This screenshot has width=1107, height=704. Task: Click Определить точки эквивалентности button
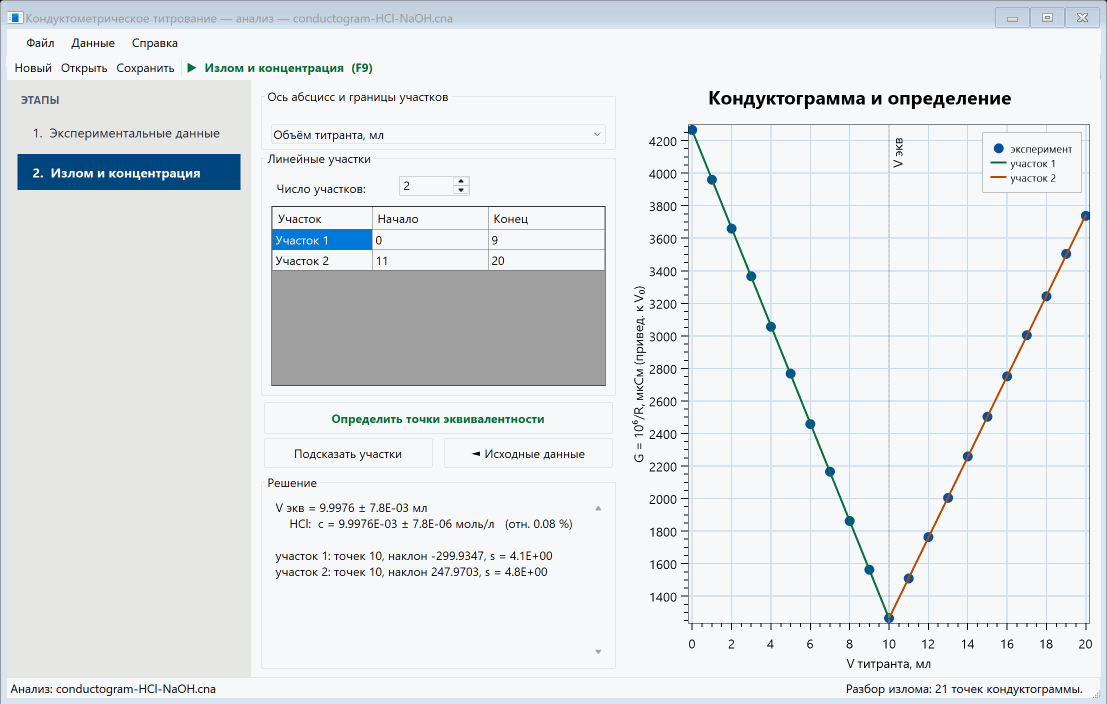coord(438,419)
